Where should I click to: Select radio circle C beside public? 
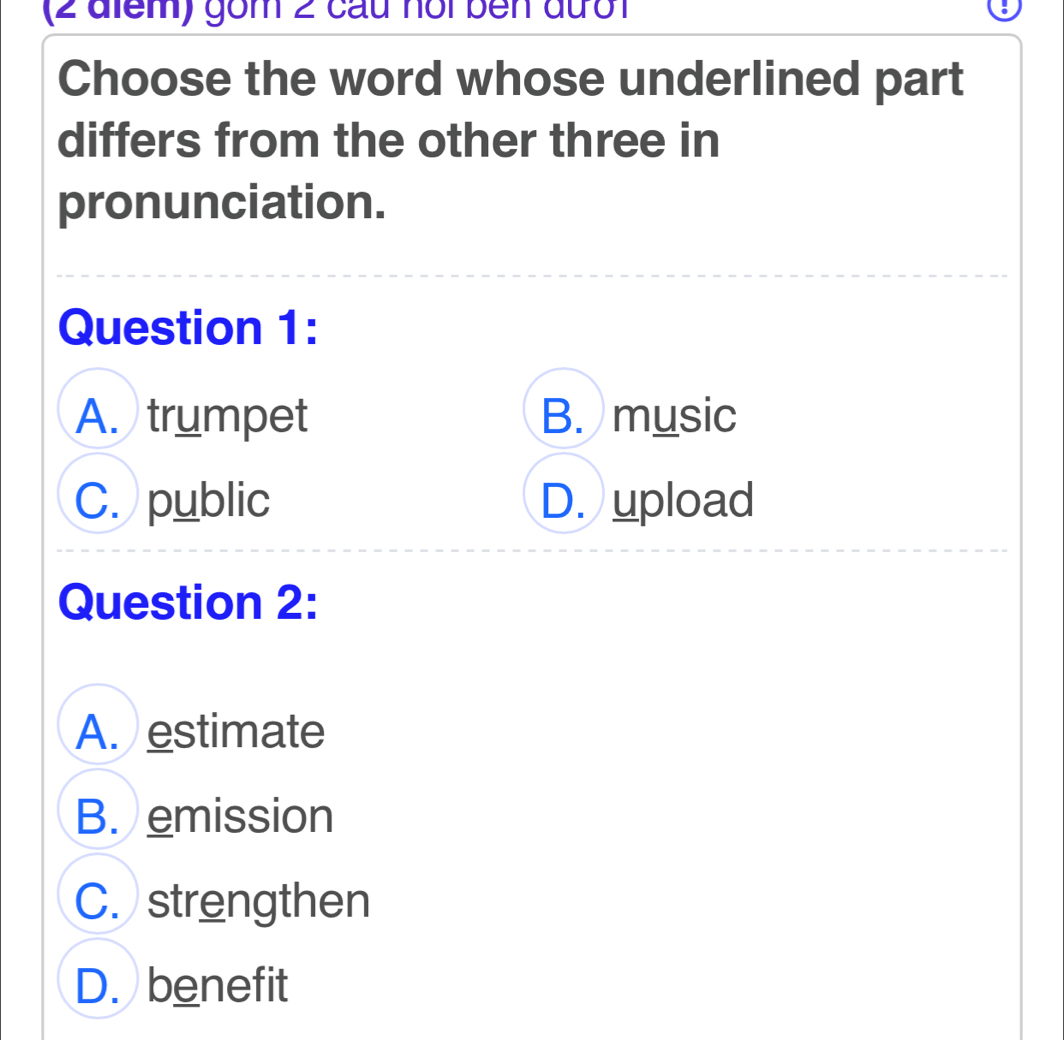coord(97,501)
